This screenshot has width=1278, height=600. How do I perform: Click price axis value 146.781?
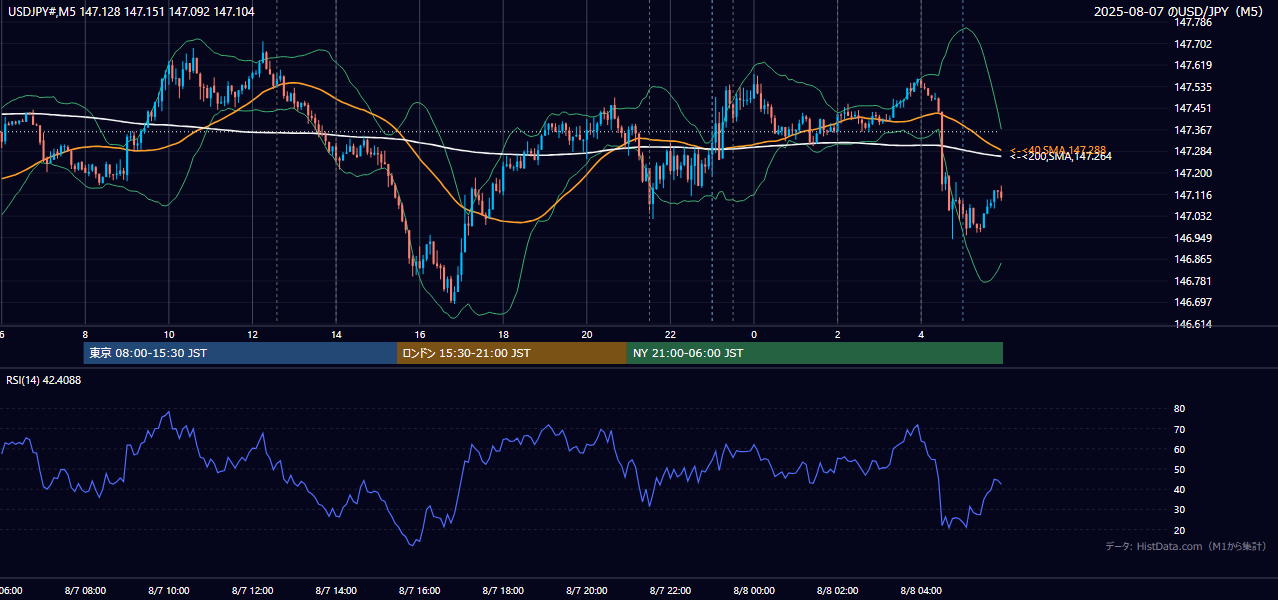point(1193,281)
